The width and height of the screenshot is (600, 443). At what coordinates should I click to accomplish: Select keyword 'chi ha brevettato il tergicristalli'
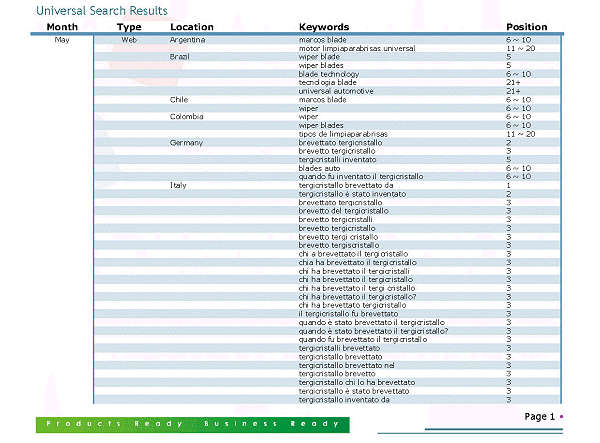click(354, 271)
